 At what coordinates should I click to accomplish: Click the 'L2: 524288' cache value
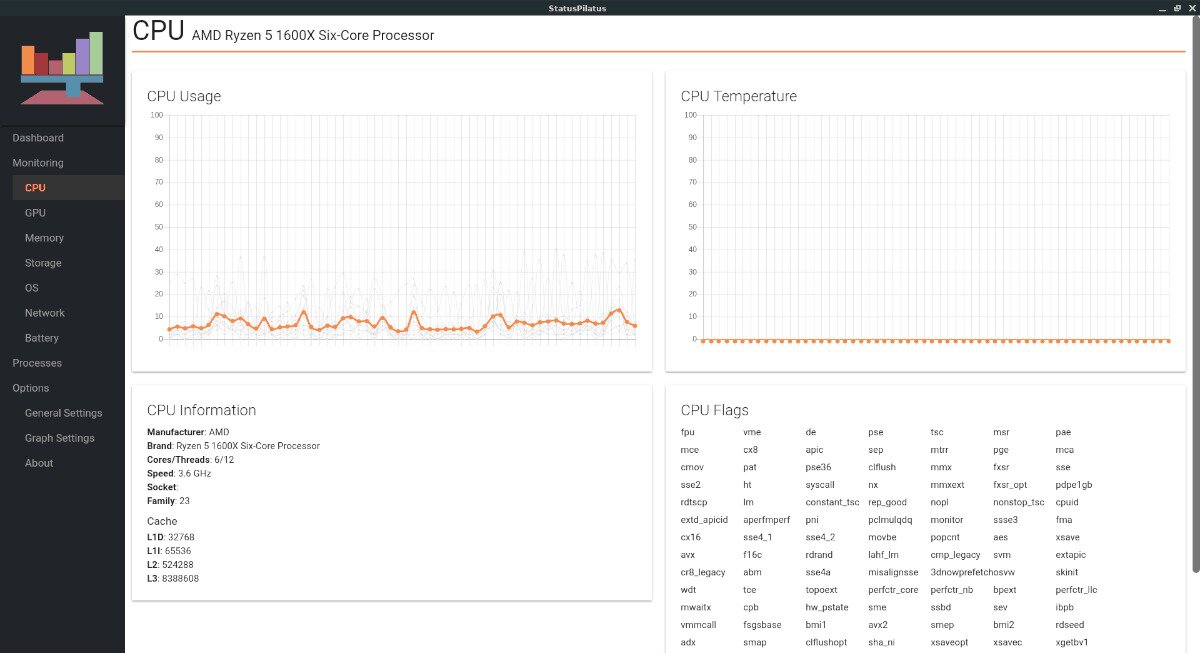[x=169, y=565]
